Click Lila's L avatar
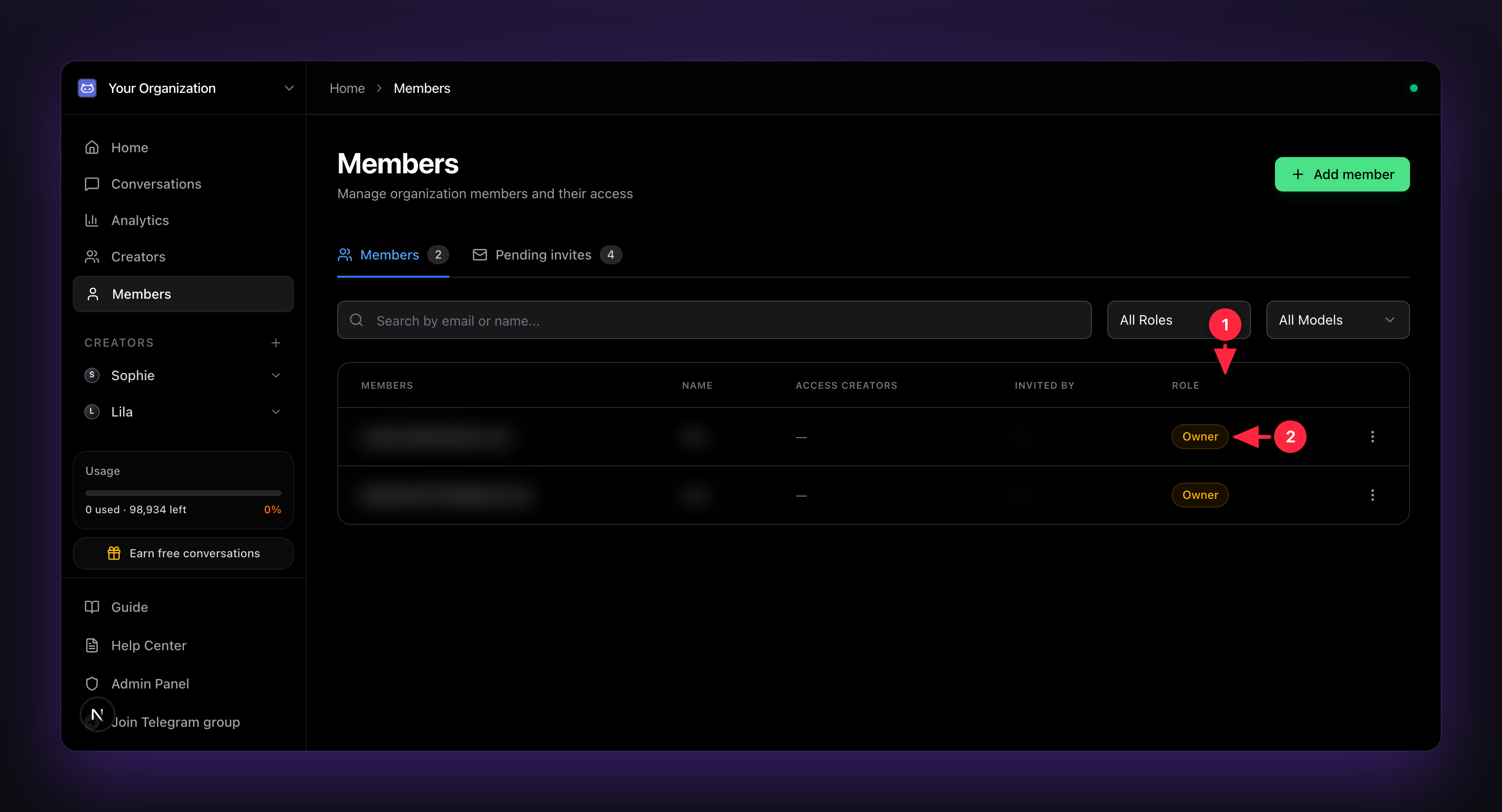 [x=91, y=412]
